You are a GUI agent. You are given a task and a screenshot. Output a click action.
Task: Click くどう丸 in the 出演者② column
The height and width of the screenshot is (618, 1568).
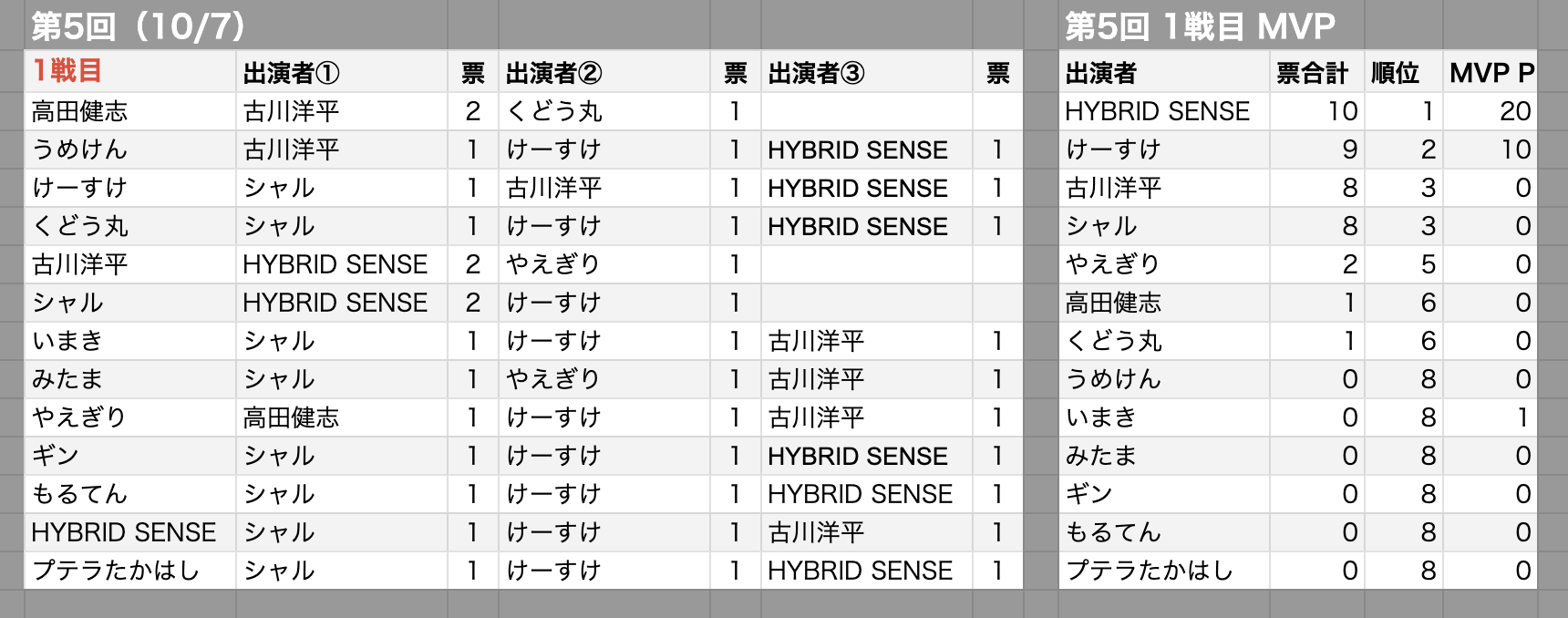pyautogui.click(x=554, y=111)
